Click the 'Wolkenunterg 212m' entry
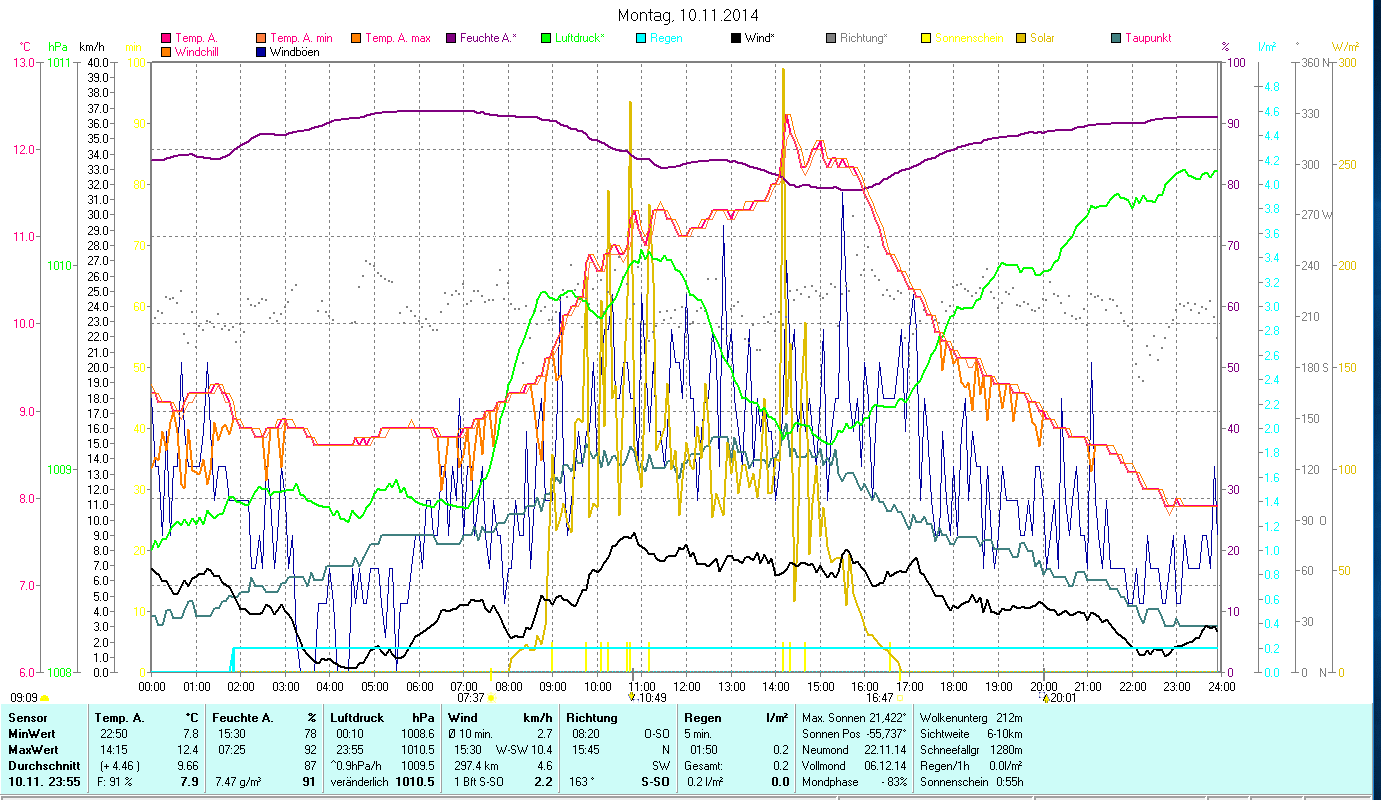The width and height of the screenshot is (1381, 800). click(x=970, y=718)
